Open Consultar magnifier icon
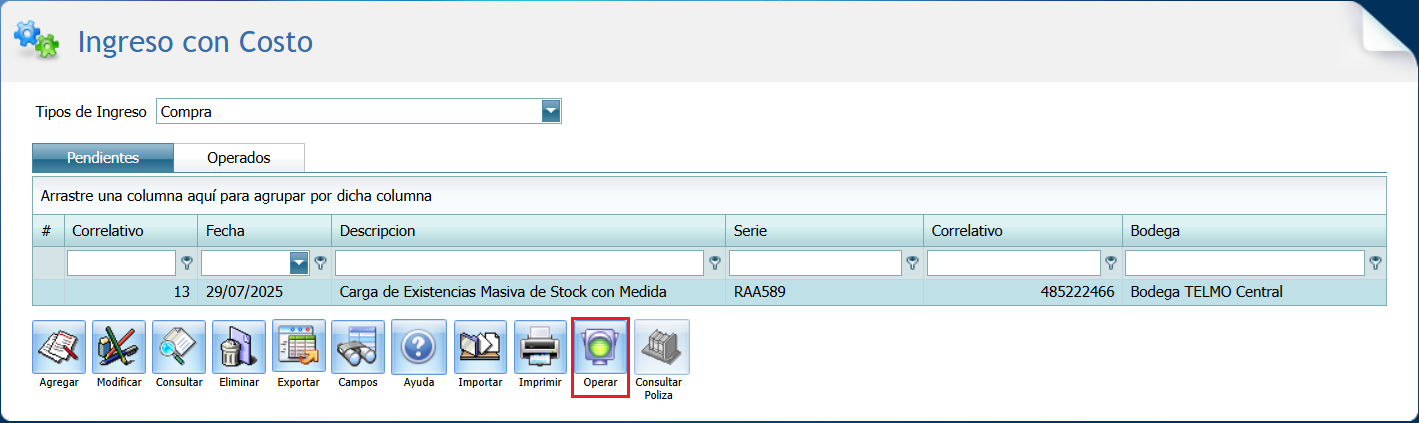 pos(179,347)
